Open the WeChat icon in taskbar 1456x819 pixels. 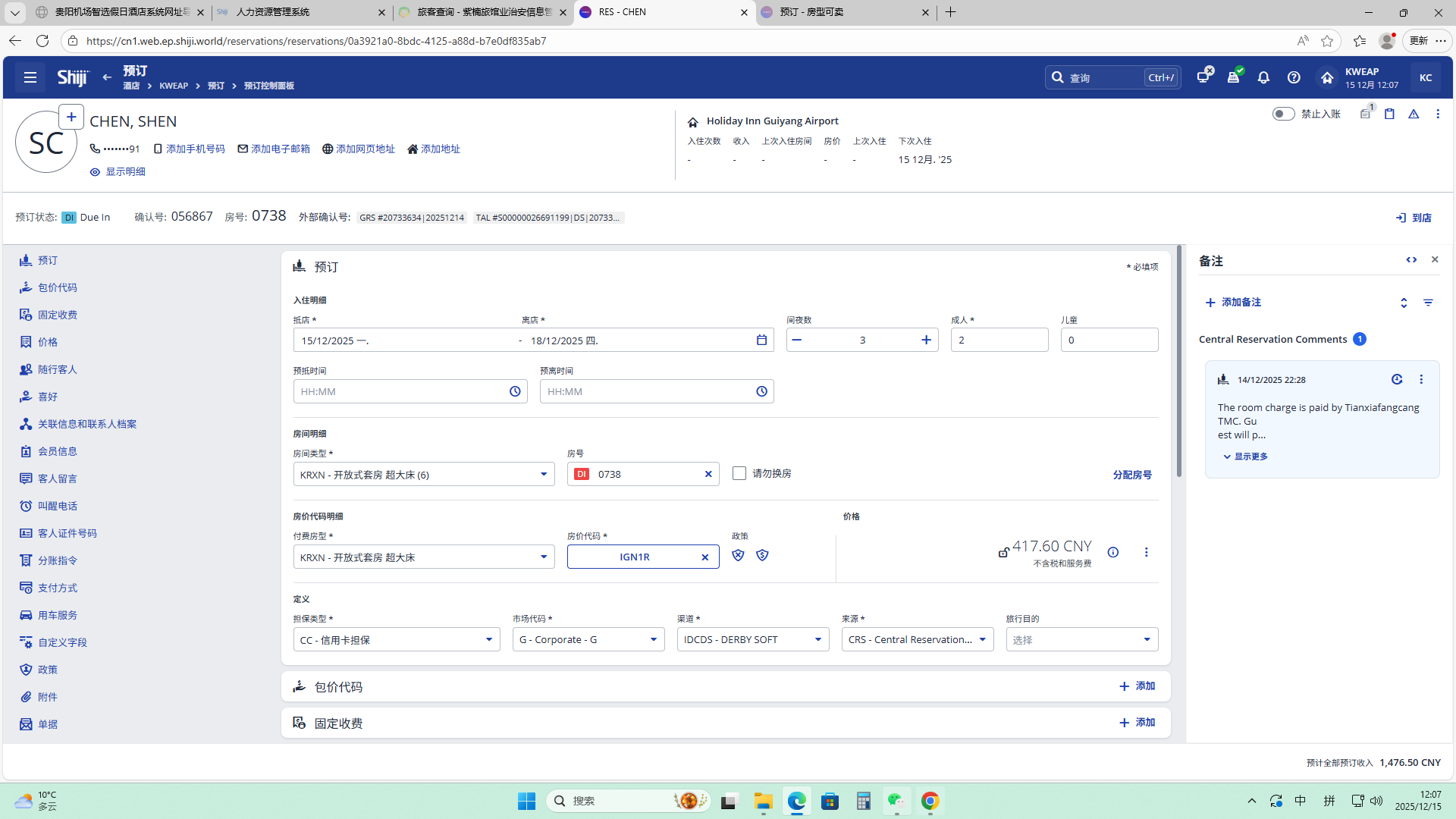(x=896, y=801)
